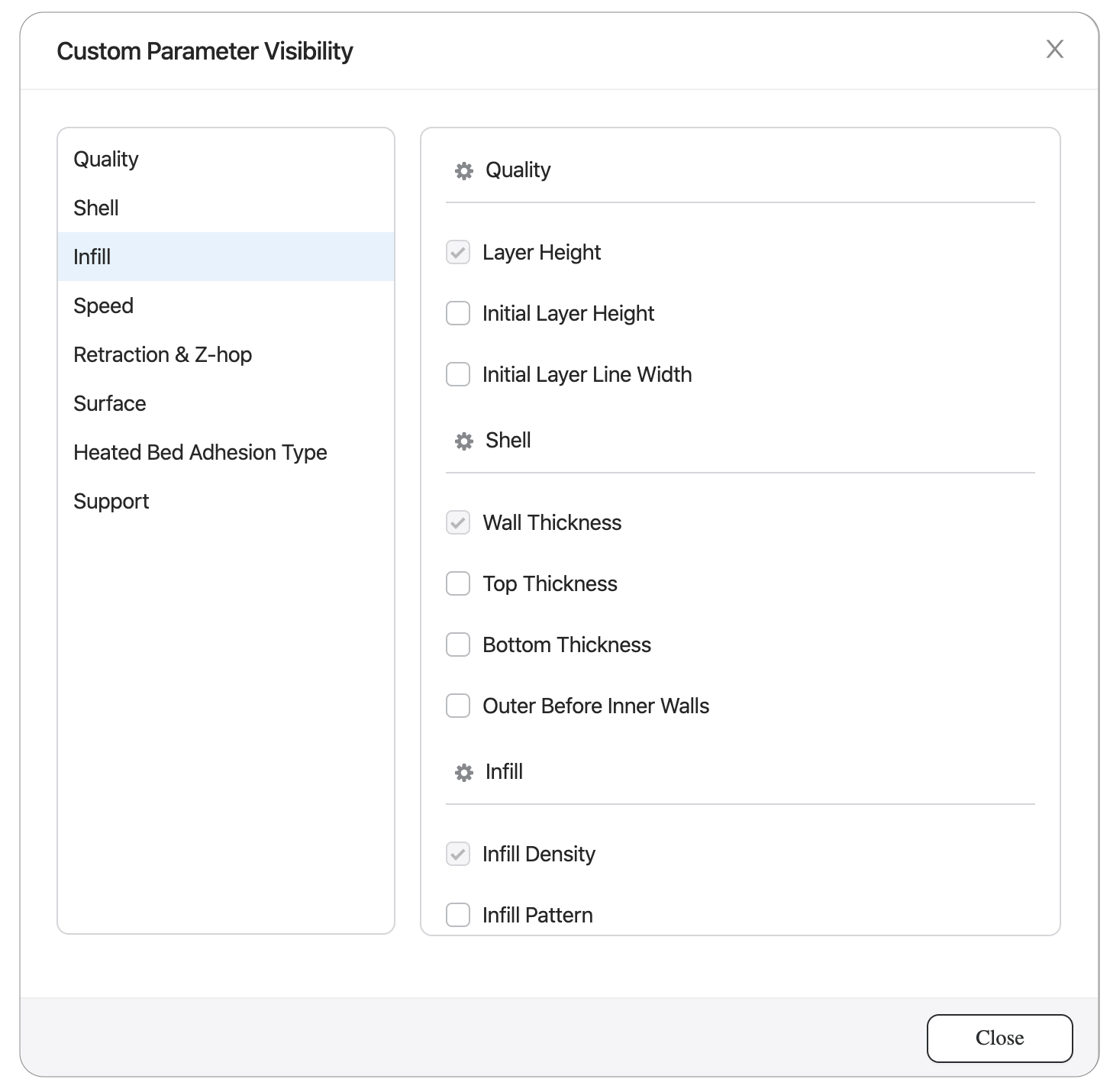Viewport: 1110px width, 1092px height.
Task: Enable the Initial Layer Height checkbox
Action: pos(458,313)
